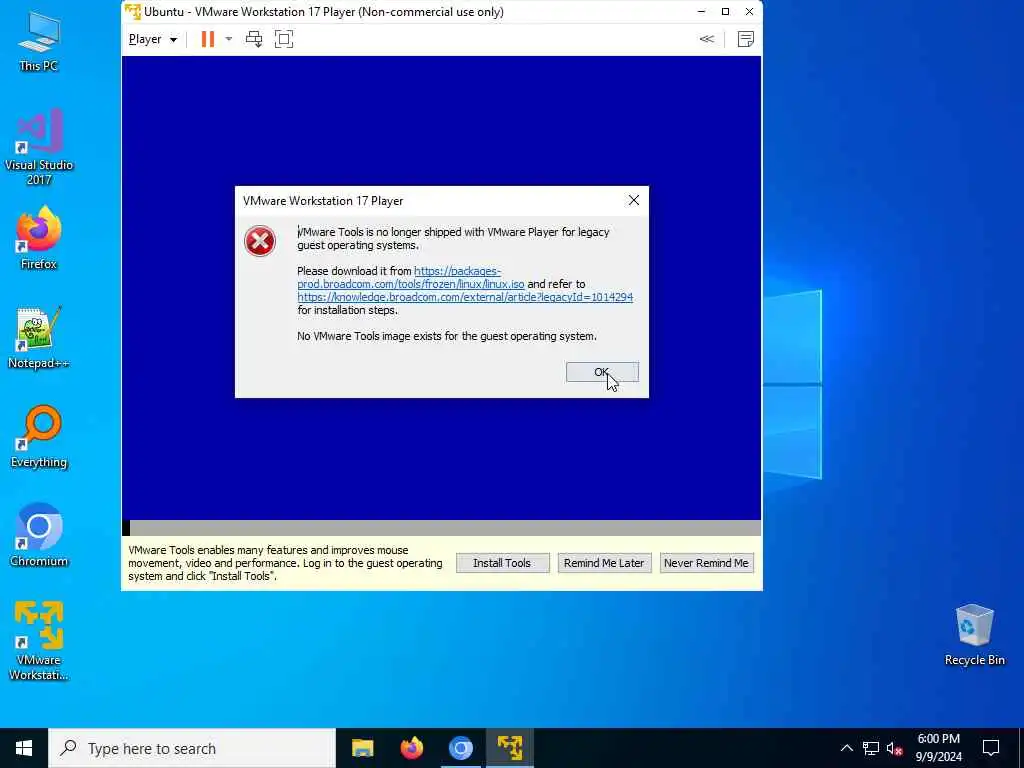Click the red error icon in dialog
Screen dimensions: 1024x768
260,241
